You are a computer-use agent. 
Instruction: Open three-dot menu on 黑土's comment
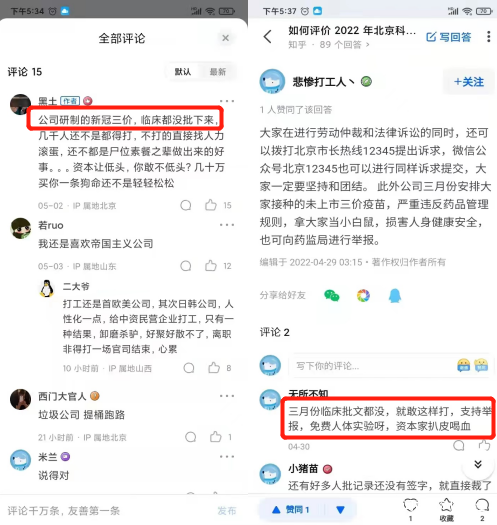(x=227, y=101)
